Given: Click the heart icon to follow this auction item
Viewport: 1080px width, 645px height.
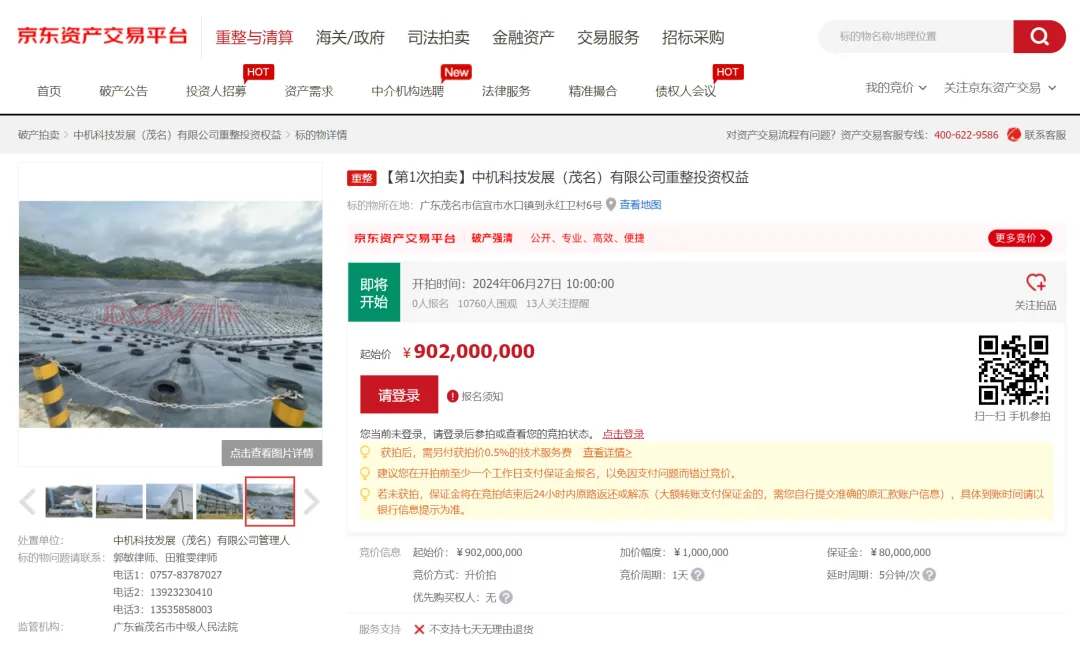Looking at the screenshot, I should 1035,282.
